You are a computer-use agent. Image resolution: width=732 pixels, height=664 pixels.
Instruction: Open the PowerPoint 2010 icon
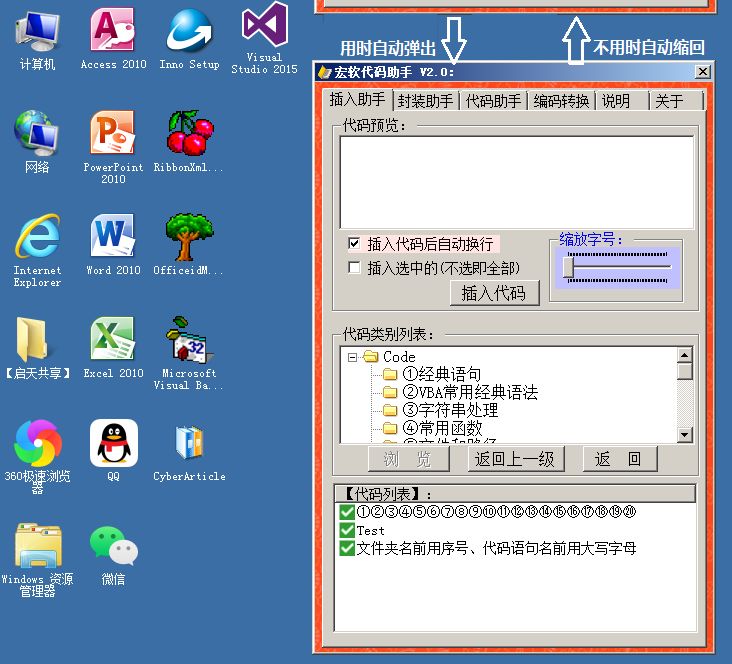[x=113, y=135]
